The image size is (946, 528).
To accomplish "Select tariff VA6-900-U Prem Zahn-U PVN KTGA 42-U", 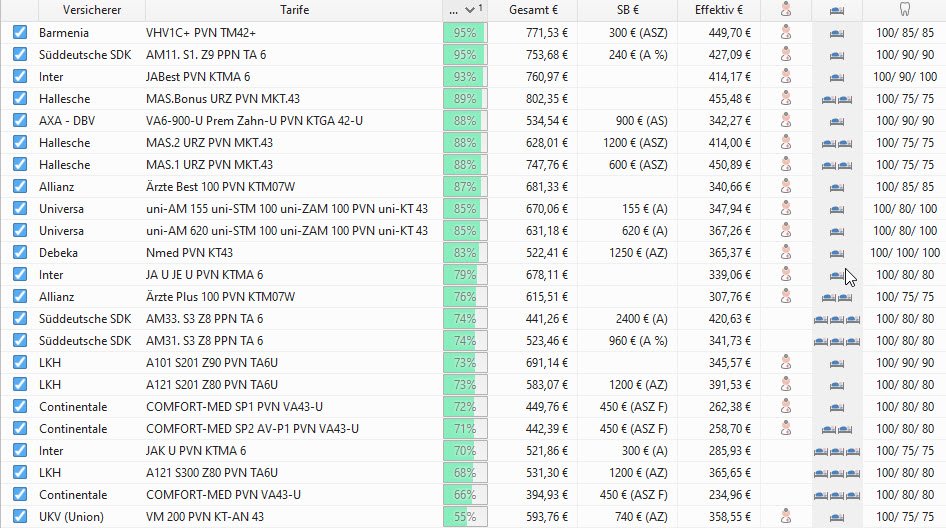I will tap(255, 121).
